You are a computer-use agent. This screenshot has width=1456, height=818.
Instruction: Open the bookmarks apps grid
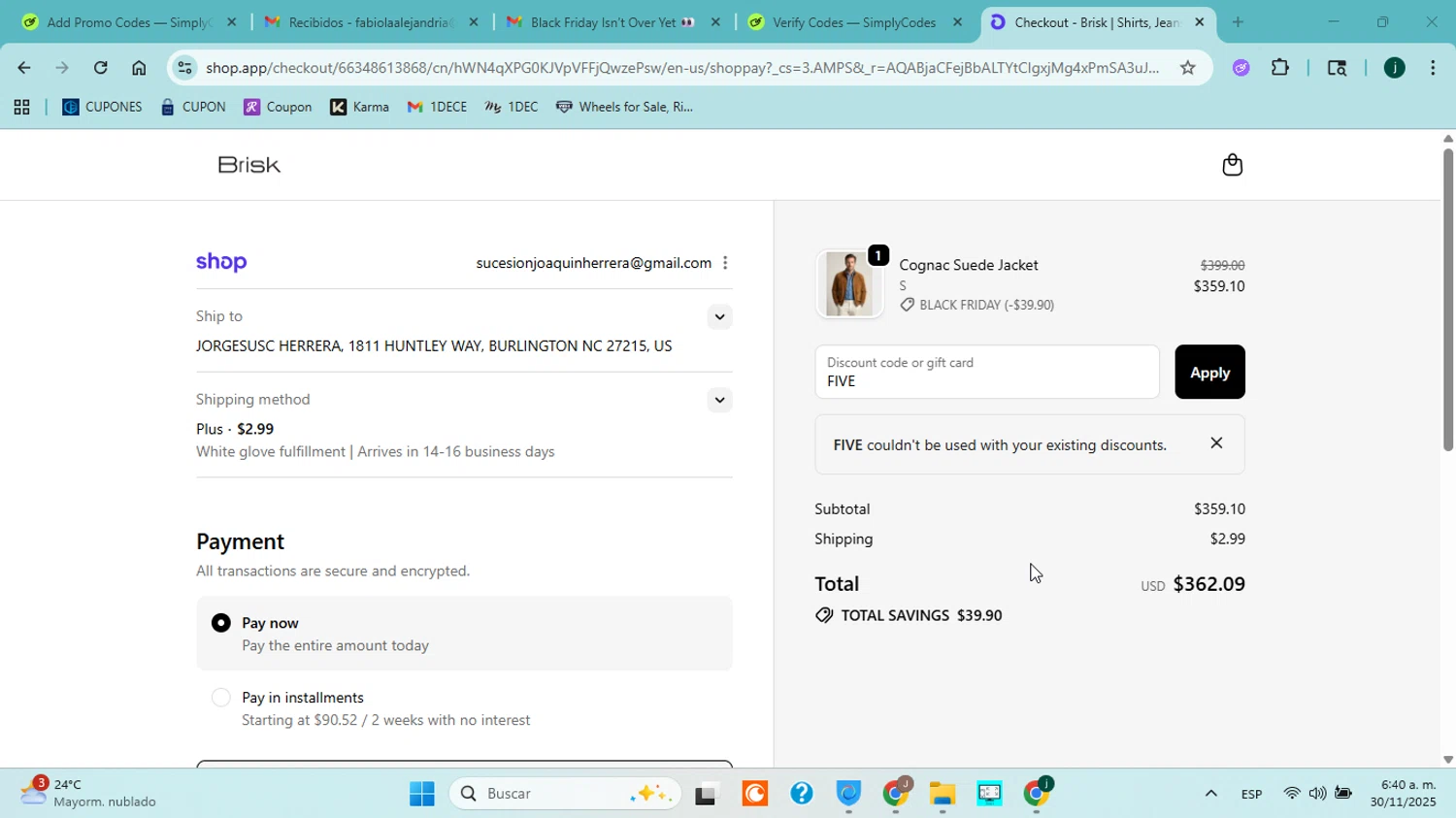point(21,108)
